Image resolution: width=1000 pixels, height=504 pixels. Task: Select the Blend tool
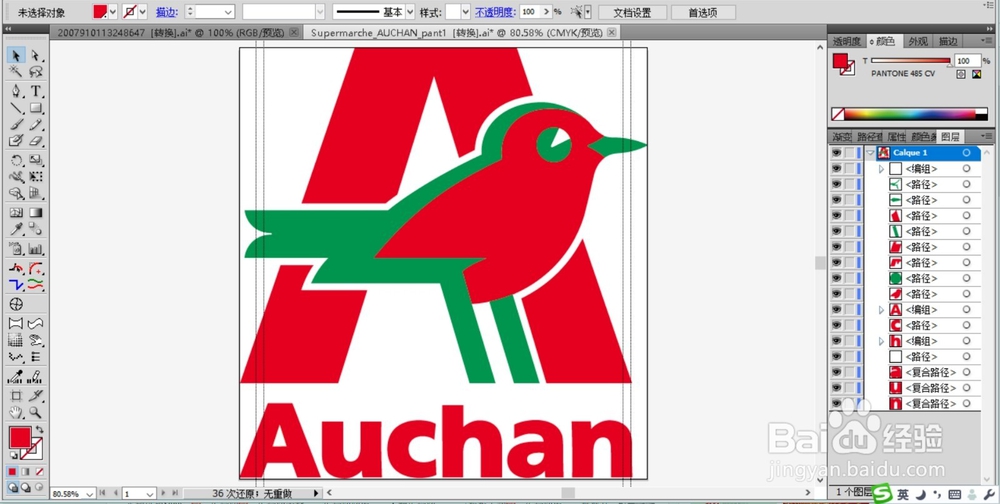[36, 229]
